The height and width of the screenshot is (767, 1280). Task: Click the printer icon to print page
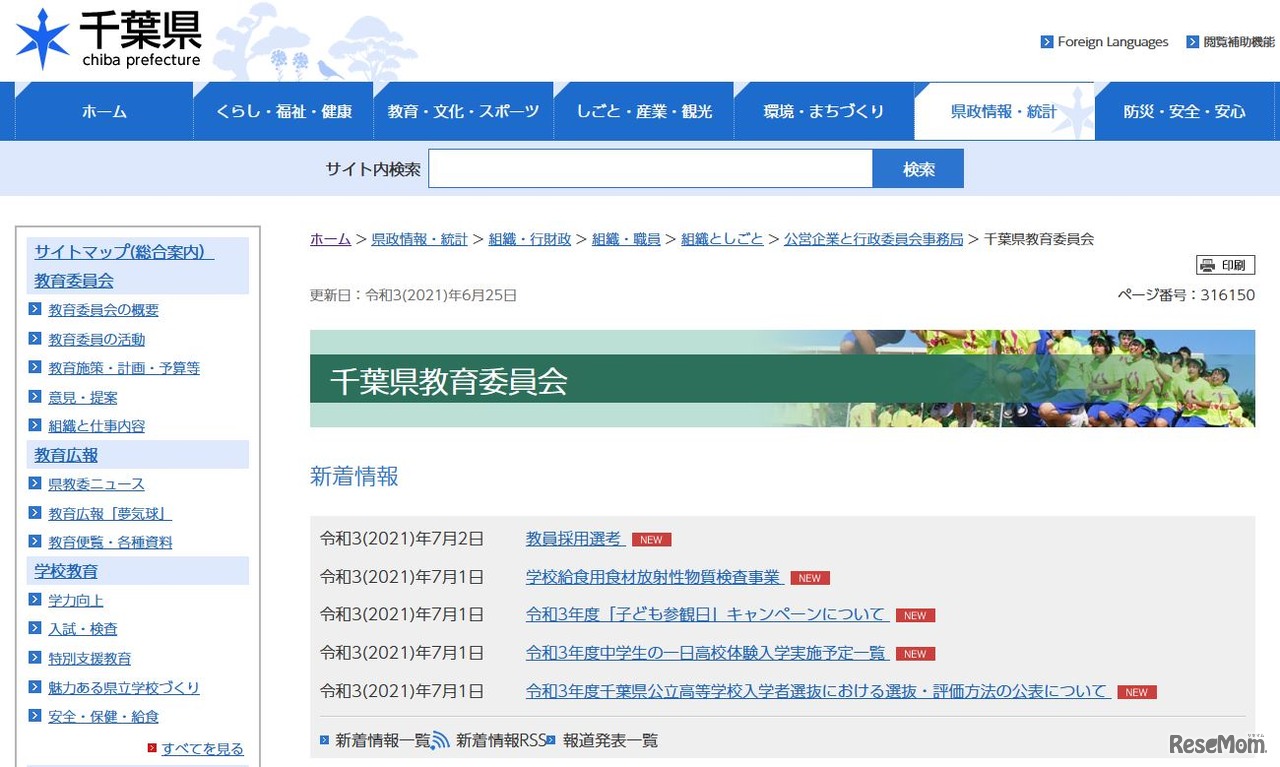pos(1208,265)
